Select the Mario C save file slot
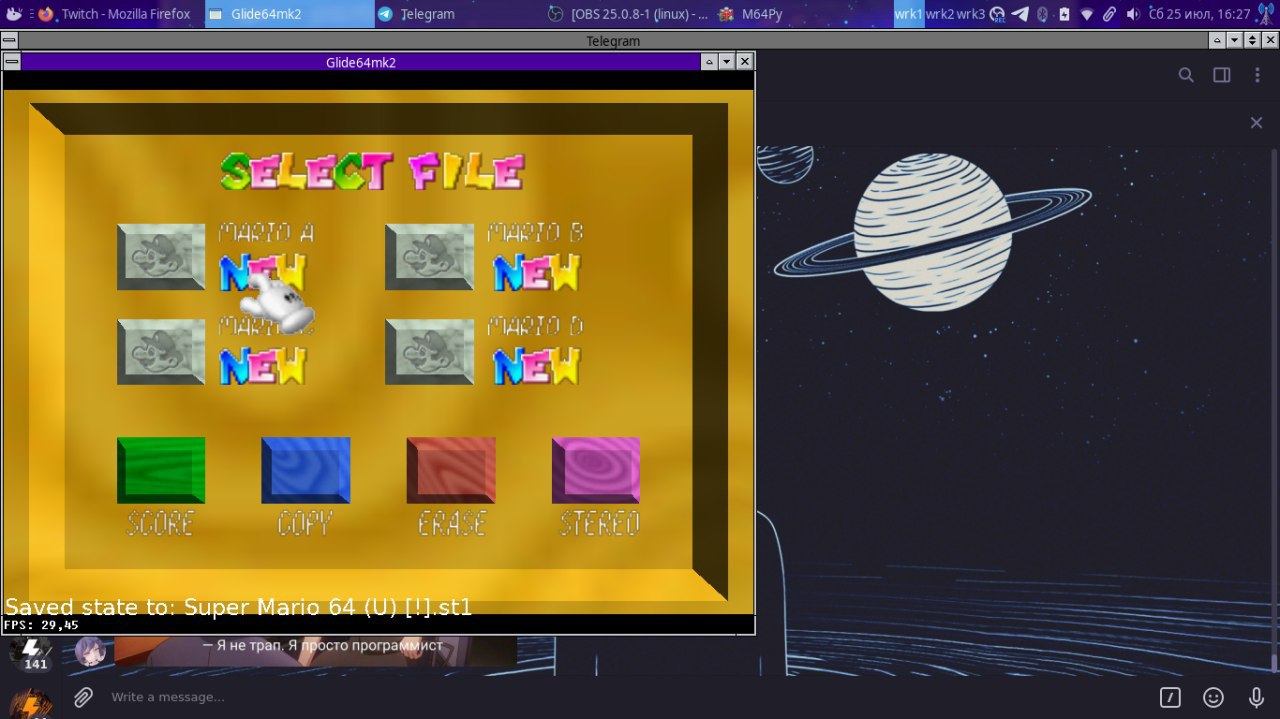 161,352
